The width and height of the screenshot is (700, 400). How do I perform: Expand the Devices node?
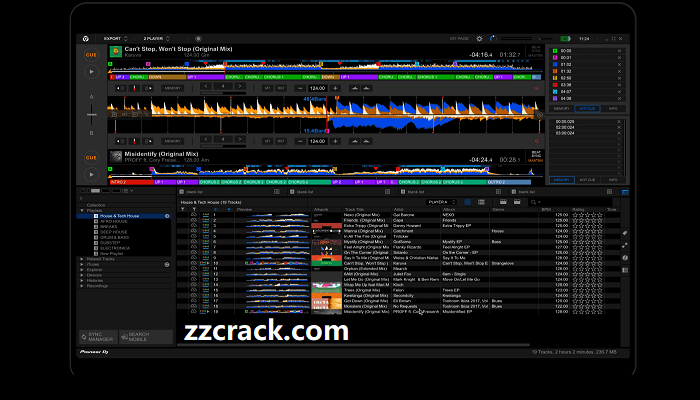(x=82, y=275)
